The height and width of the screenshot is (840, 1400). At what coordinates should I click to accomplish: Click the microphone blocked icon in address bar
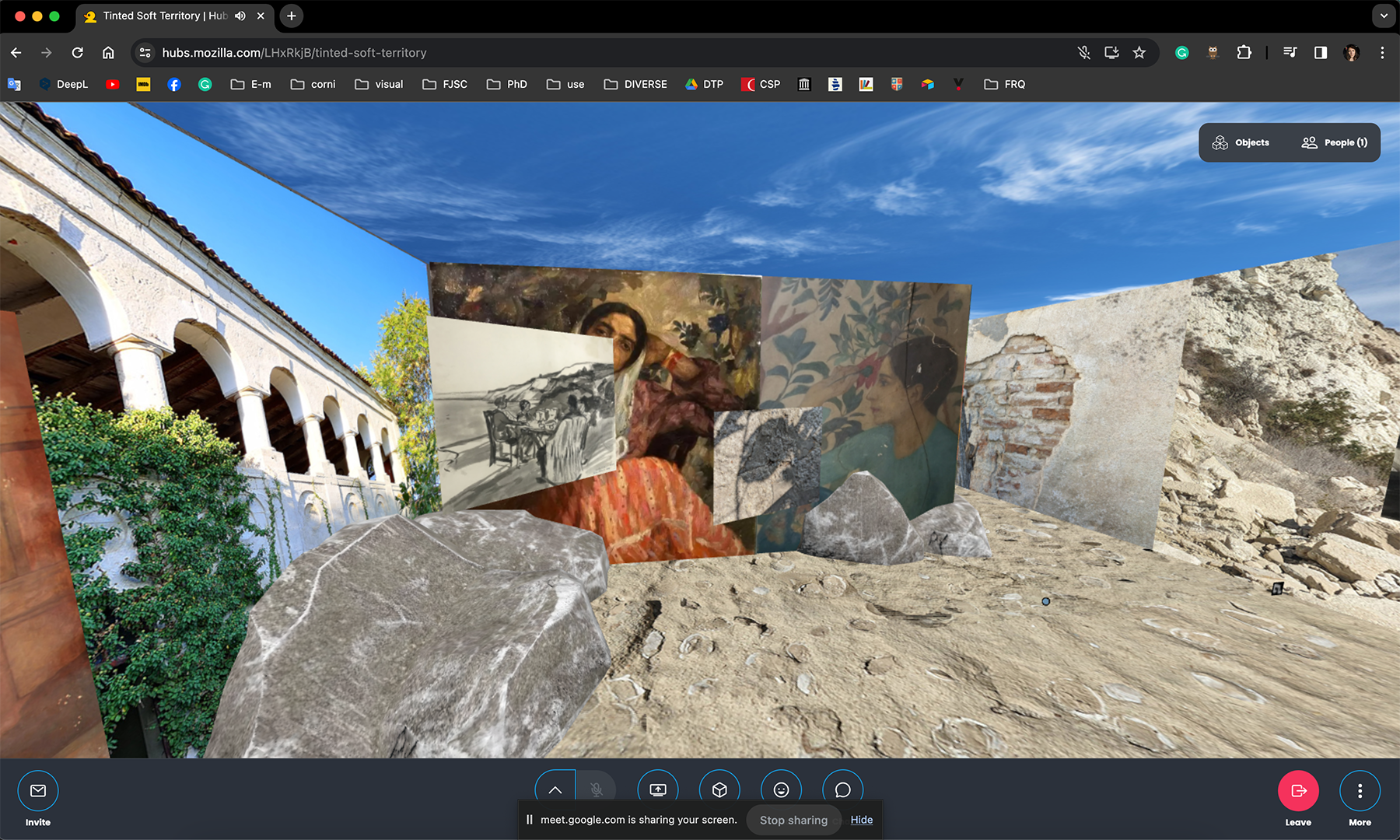(x=1083, y=53)
